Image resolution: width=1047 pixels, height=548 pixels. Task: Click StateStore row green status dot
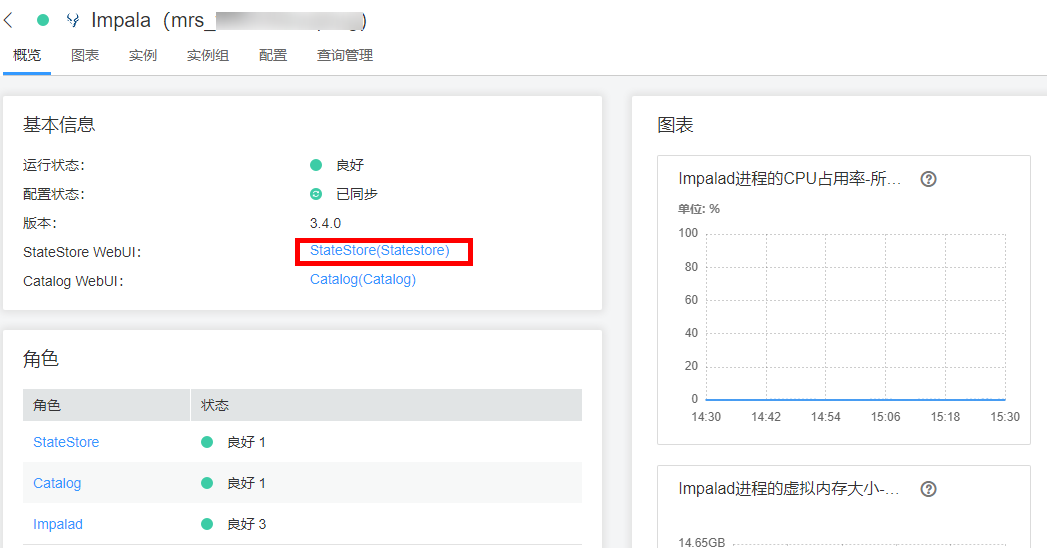pos(207,442)
